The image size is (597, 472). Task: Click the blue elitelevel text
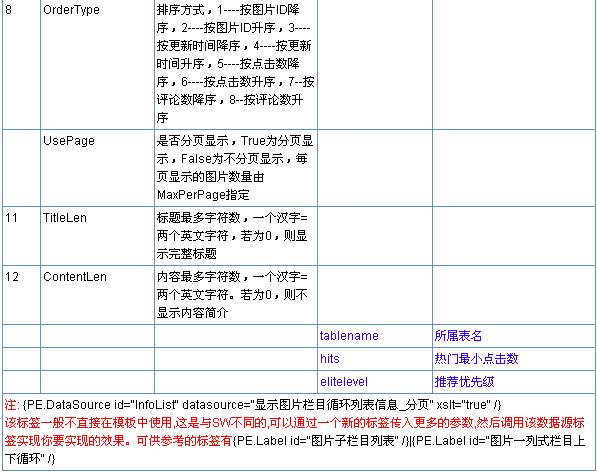tap(344, 382)
